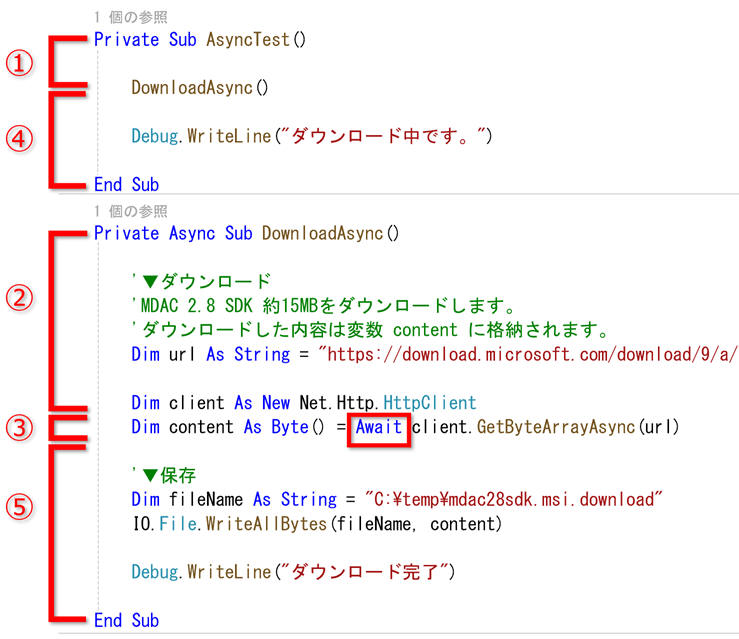739x639 pixels.
Task: Open the '1 個の参照' CodeLens above DownloadAsync
Action: [131, 211]
